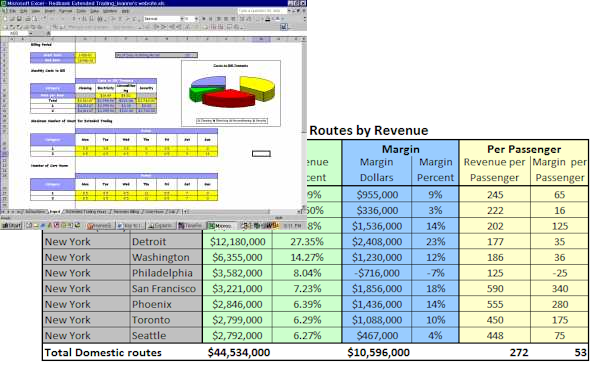Image resolution: width=592 pixels, height=370 pixels.
Task: Open the font size dropdown in Excel
Action: click(x=196, y=18)
